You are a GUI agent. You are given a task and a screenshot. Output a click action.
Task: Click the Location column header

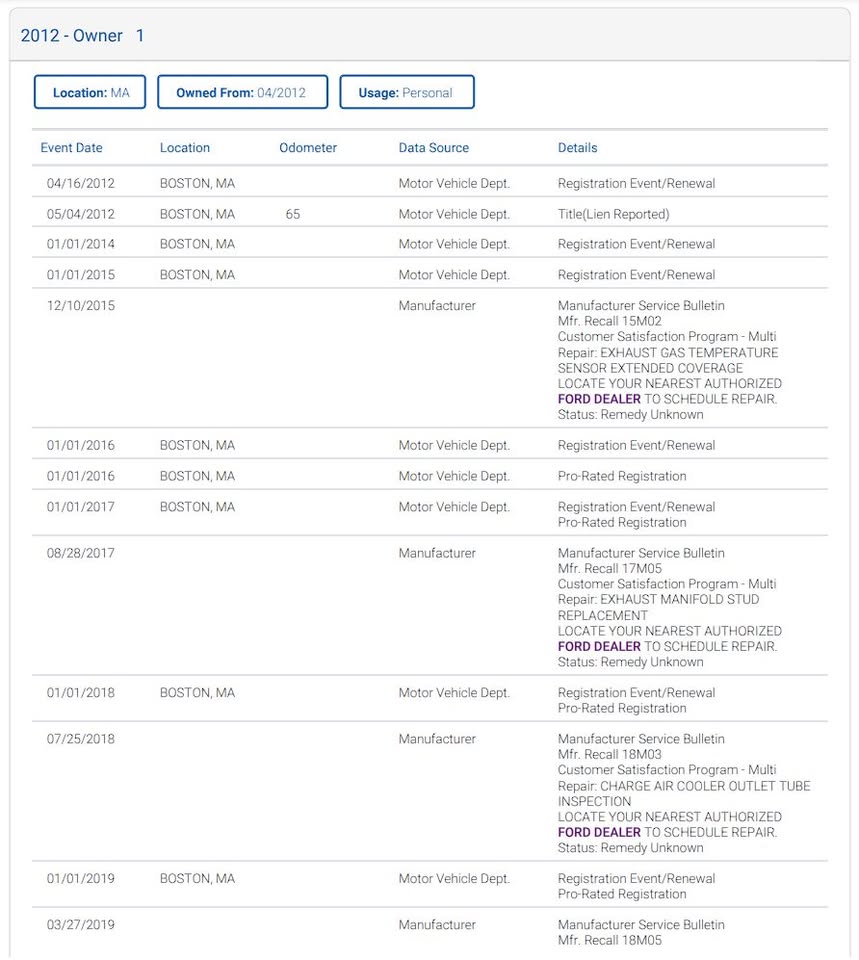[x=185, y=148]
